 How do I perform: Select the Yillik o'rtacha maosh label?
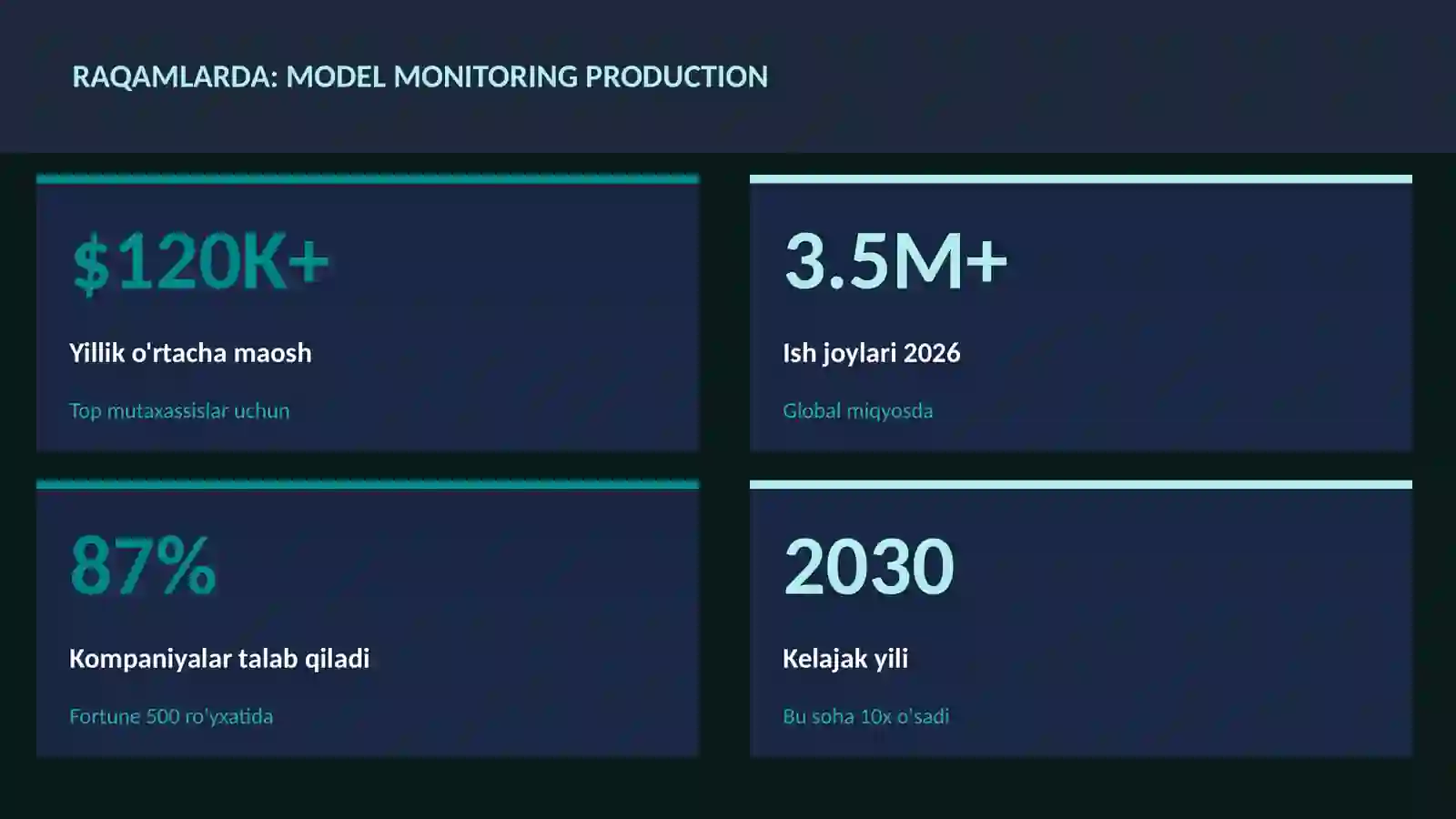click(190, 353)
